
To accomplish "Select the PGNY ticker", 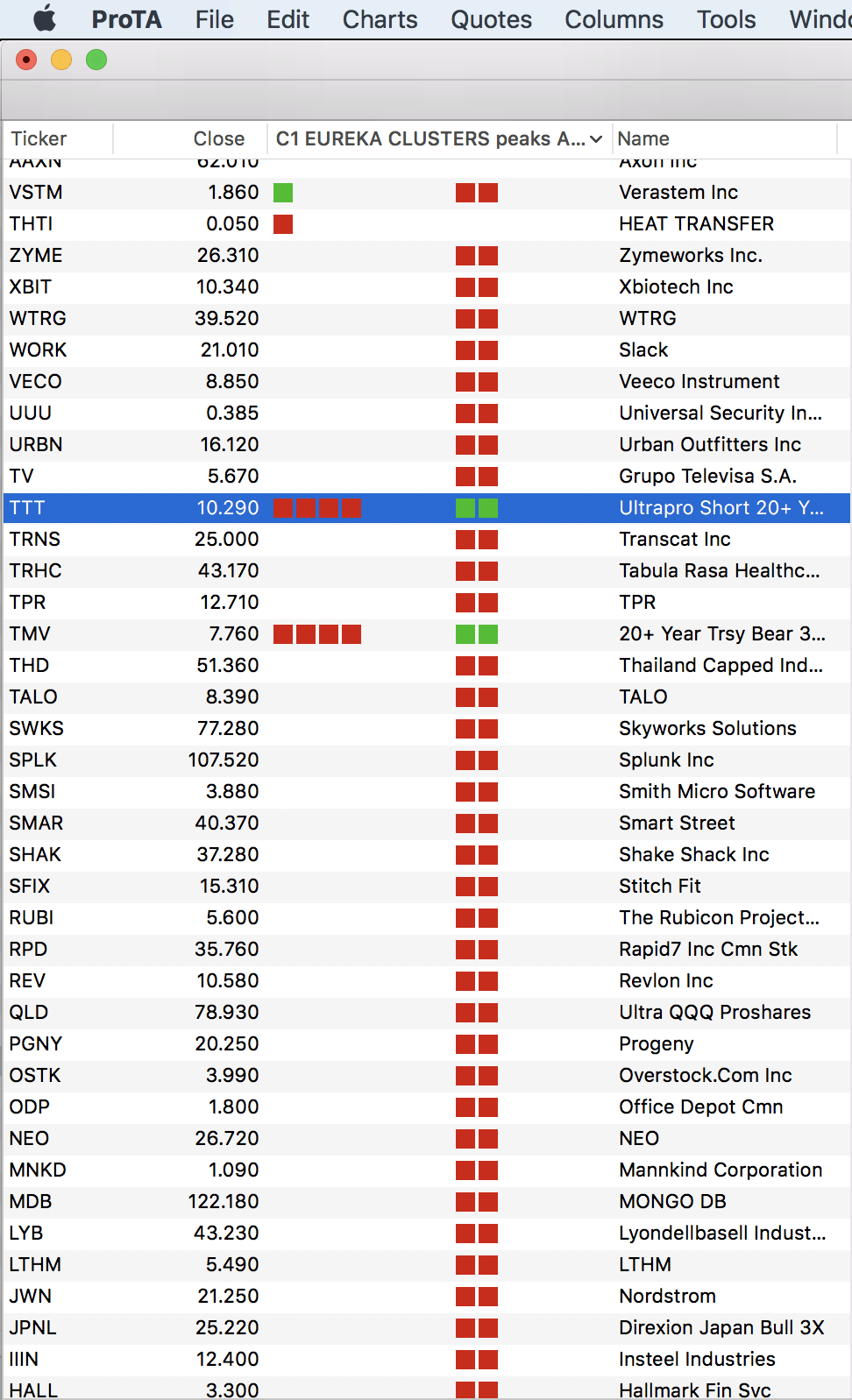I will (x=36, y=1044).
